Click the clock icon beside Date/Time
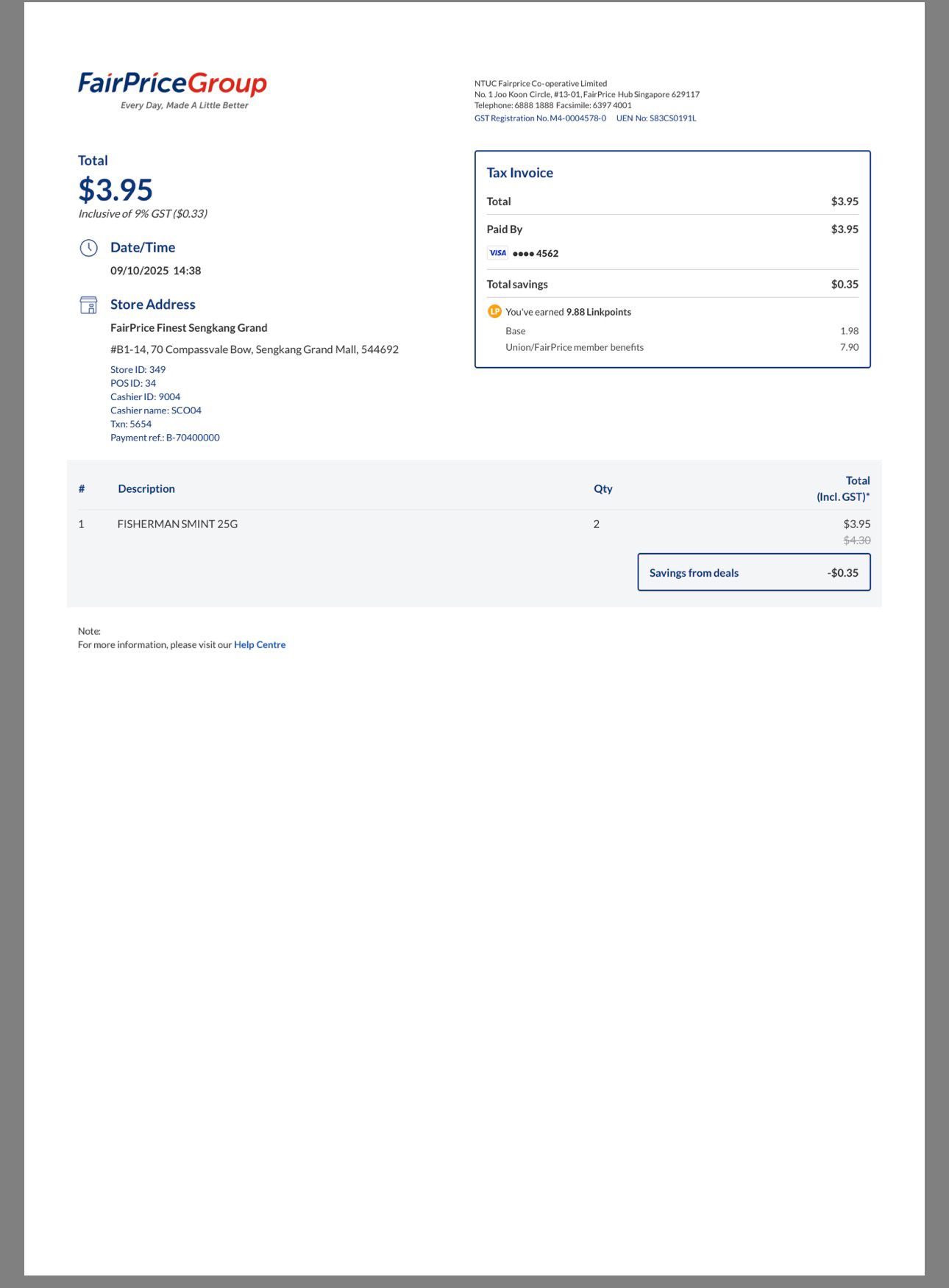 88,248
